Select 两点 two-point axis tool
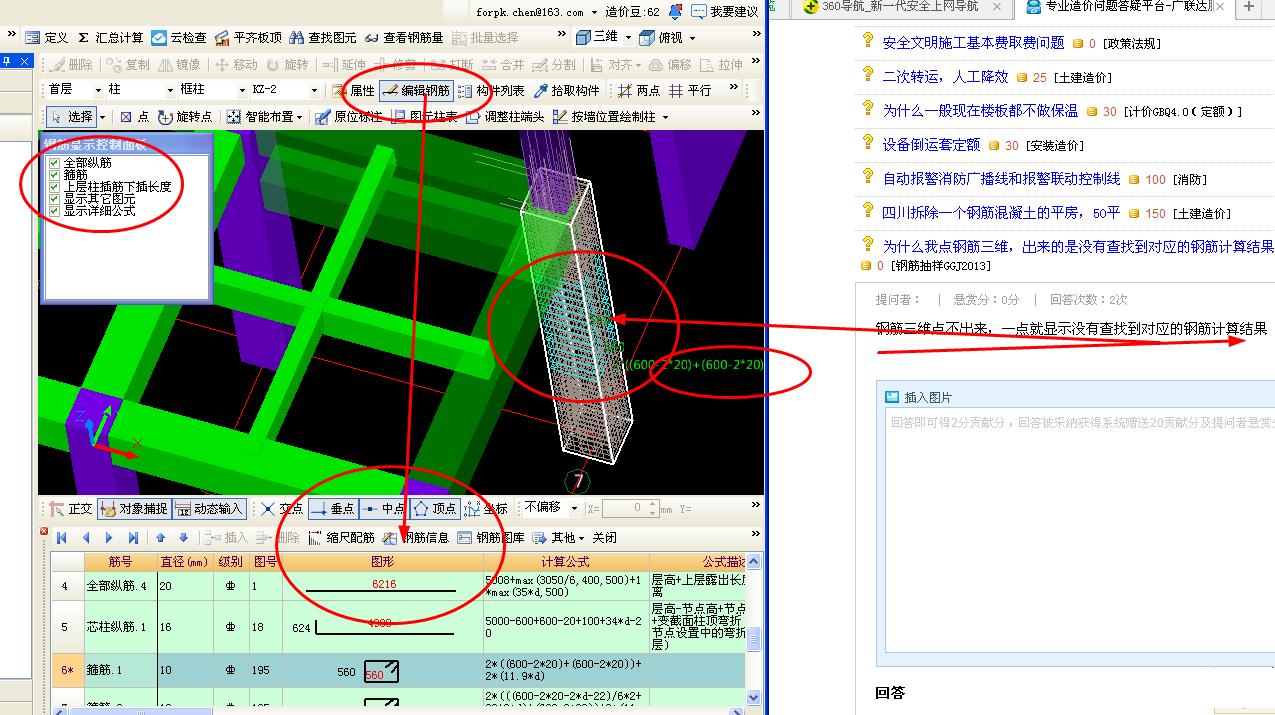Screen dimensions: 1275x715 [x=639, y=90]
